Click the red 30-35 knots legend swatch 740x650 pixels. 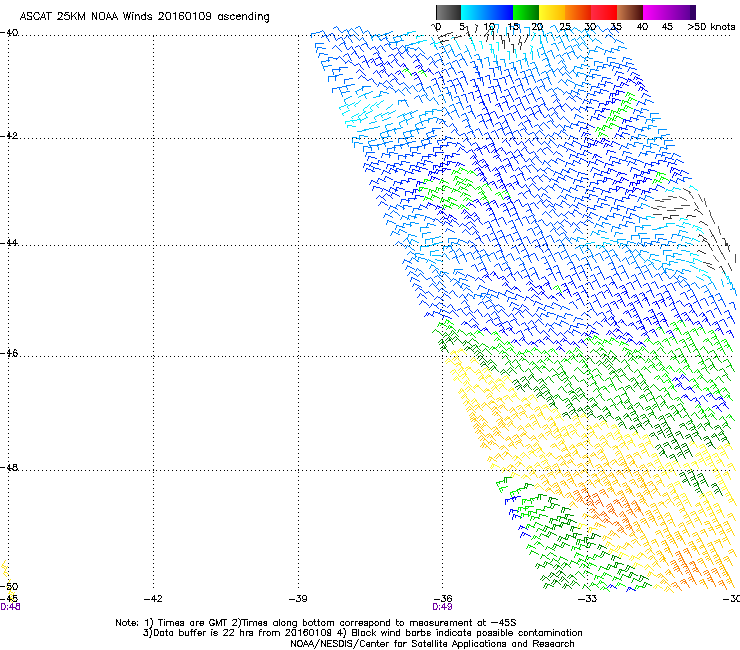(604, 12)
